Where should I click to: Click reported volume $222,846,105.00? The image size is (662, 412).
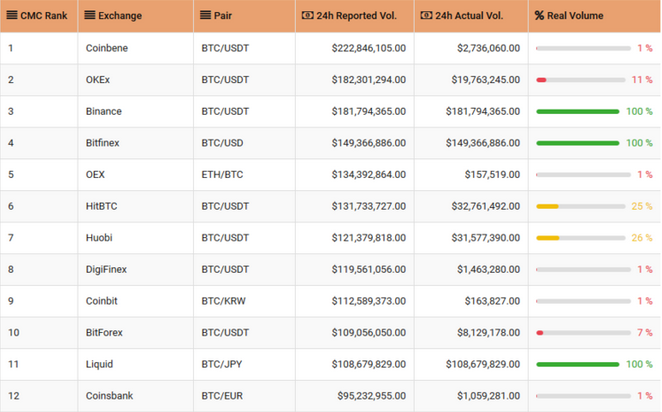tap(369, 48)
